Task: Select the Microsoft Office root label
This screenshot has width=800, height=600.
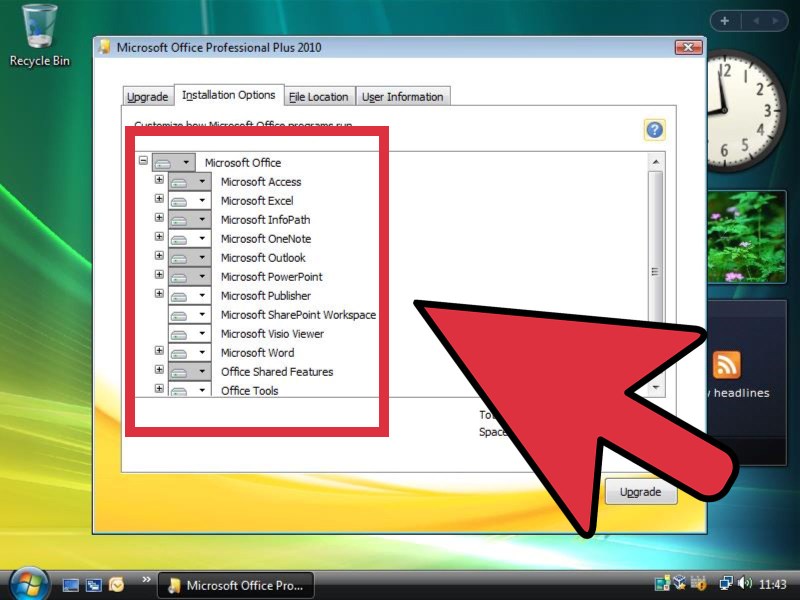Action: (x=243, y=163)
